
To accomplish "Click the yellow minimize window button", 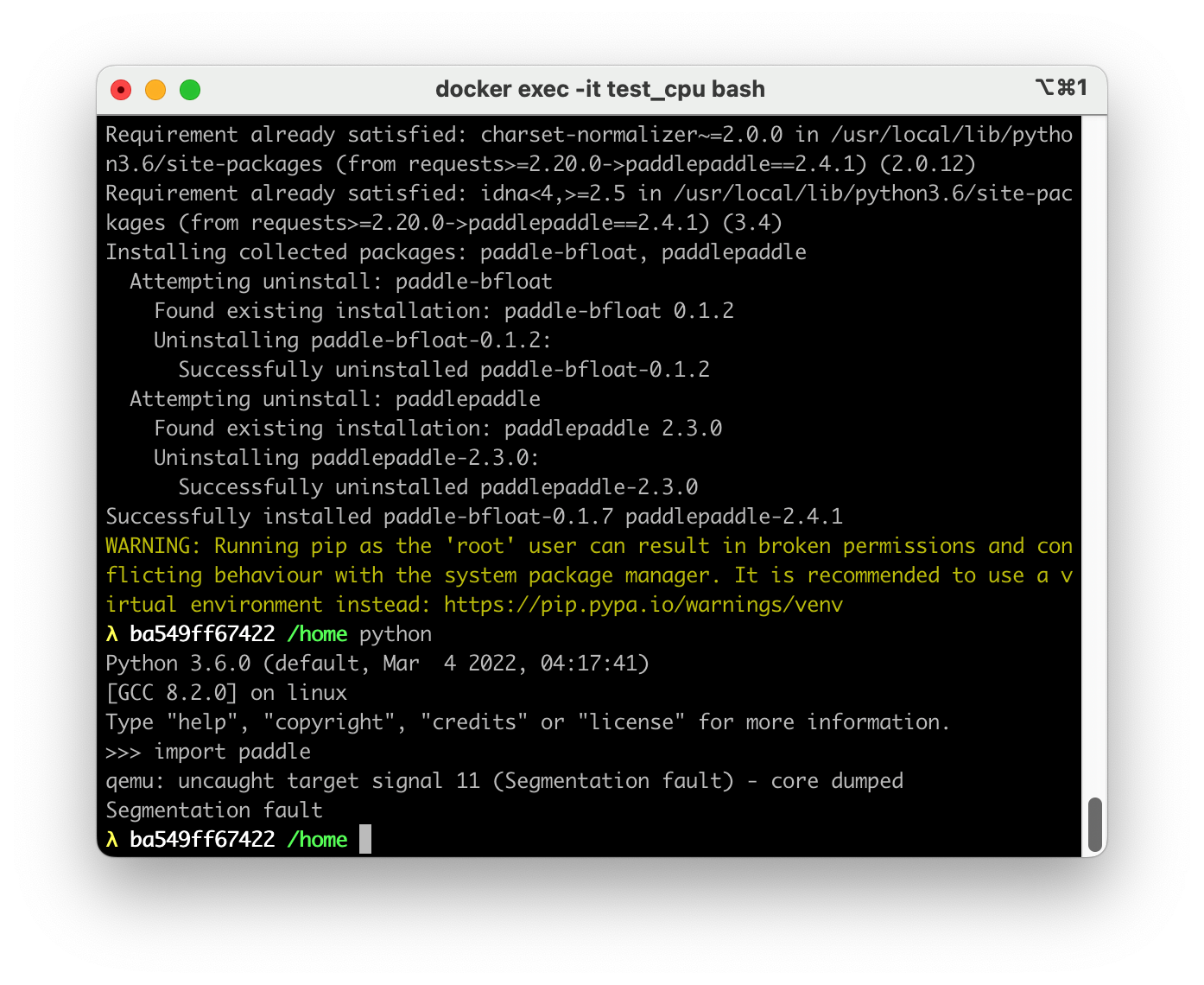I will click(x=155, y=90).
